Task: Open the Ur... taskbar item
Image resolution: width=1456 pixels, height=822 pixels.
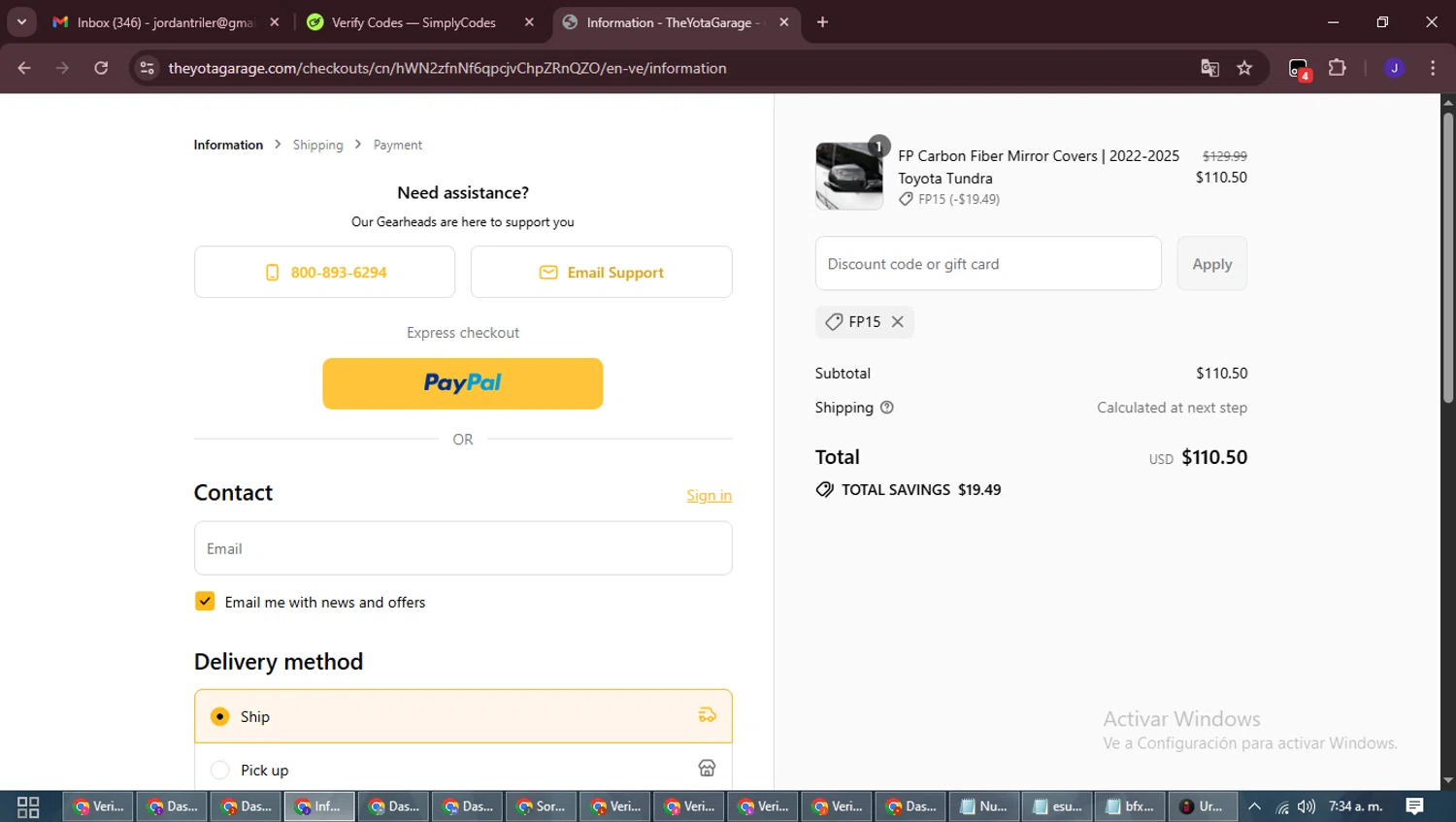Action: 1202,806
